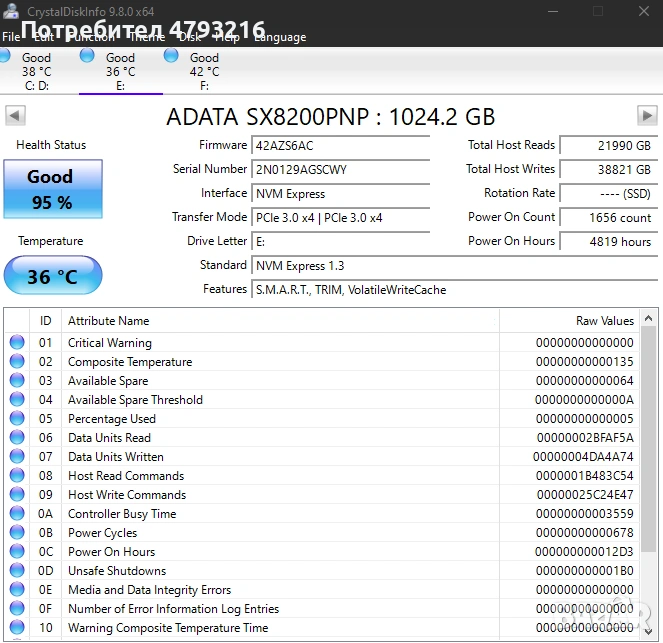Click the blue status orb for Critical Warning
Image resolution: width=663 pixels, height=643 pixels.
(x=17, y=343)
